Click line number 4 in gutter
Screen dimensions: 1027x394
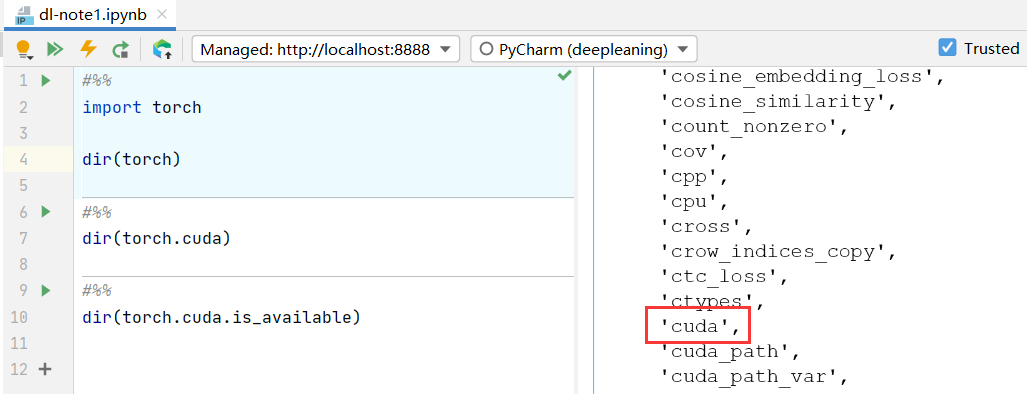click(23, 160)
